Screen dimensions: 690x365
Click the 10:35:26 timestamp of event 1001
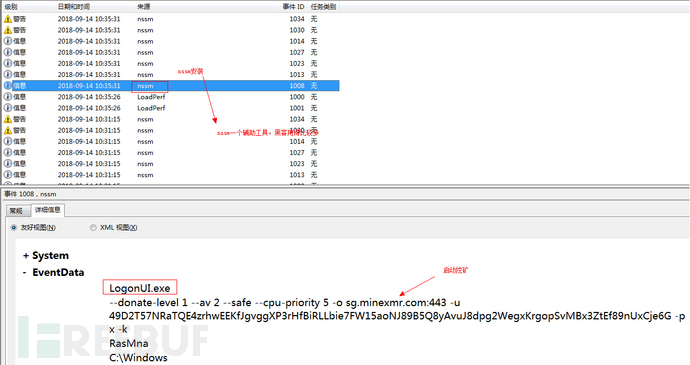click(x=89, y=108)
